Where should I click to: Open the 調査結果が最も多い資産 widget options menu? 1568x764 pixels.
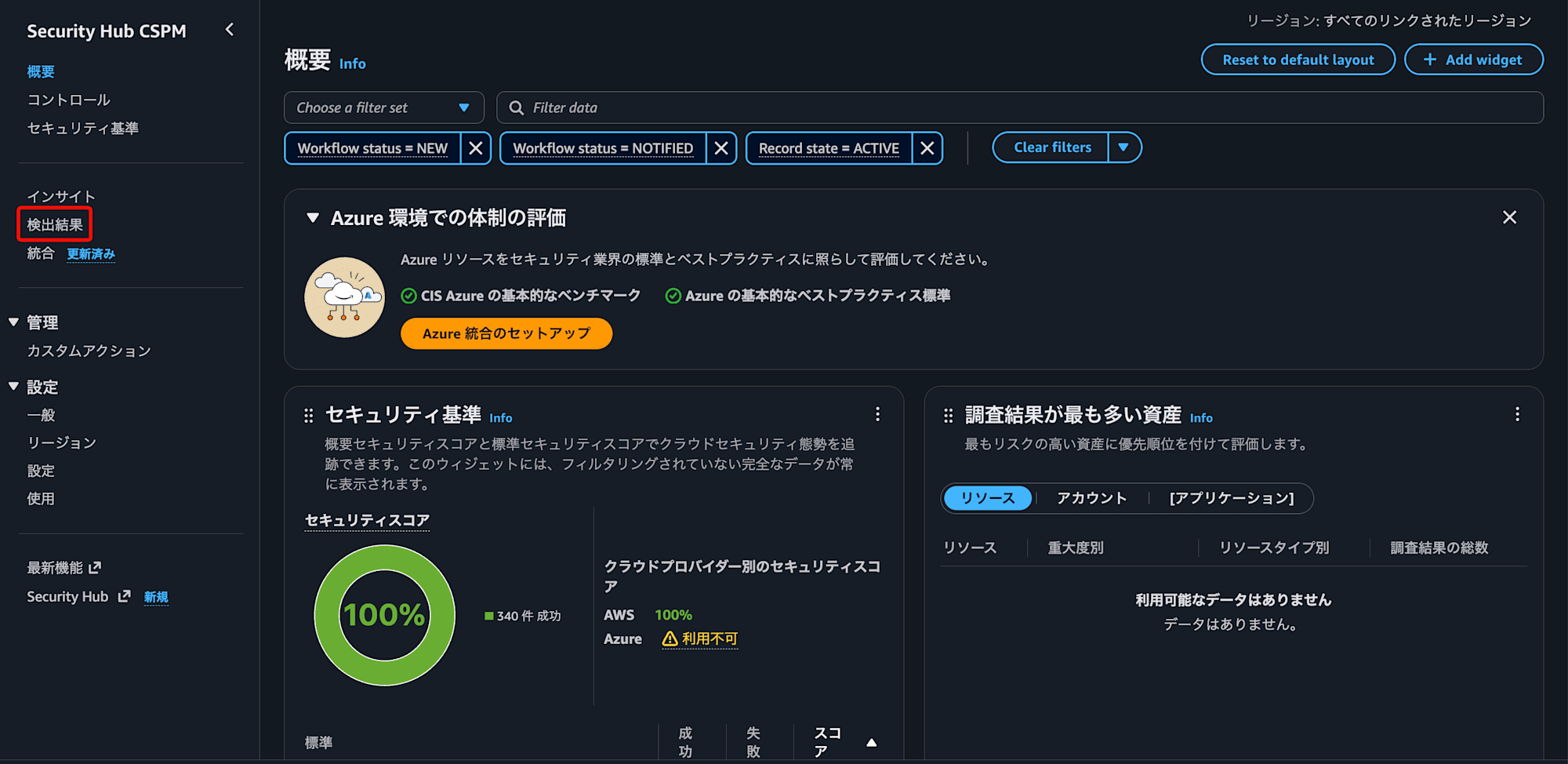coord(1517,414)
